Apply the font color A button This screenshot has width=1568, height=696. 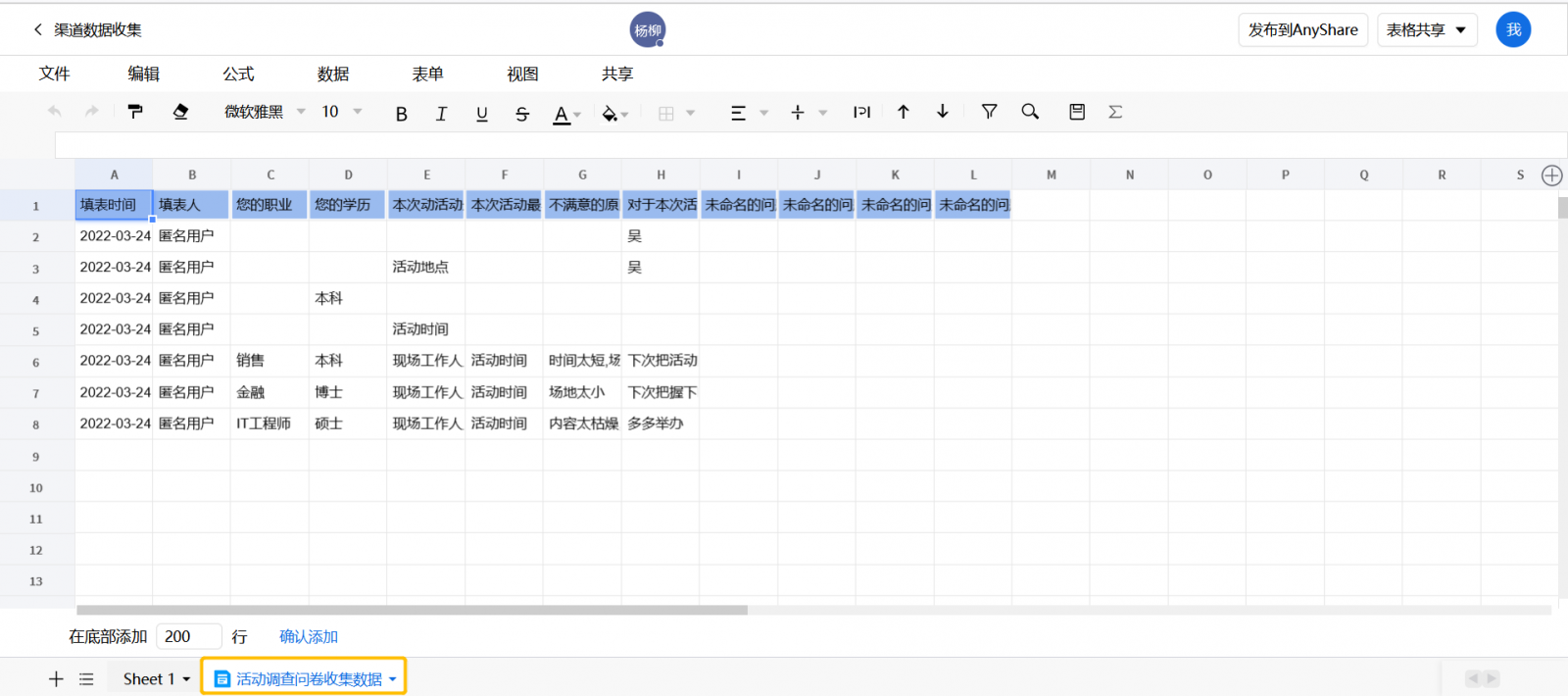click(561, 114)
